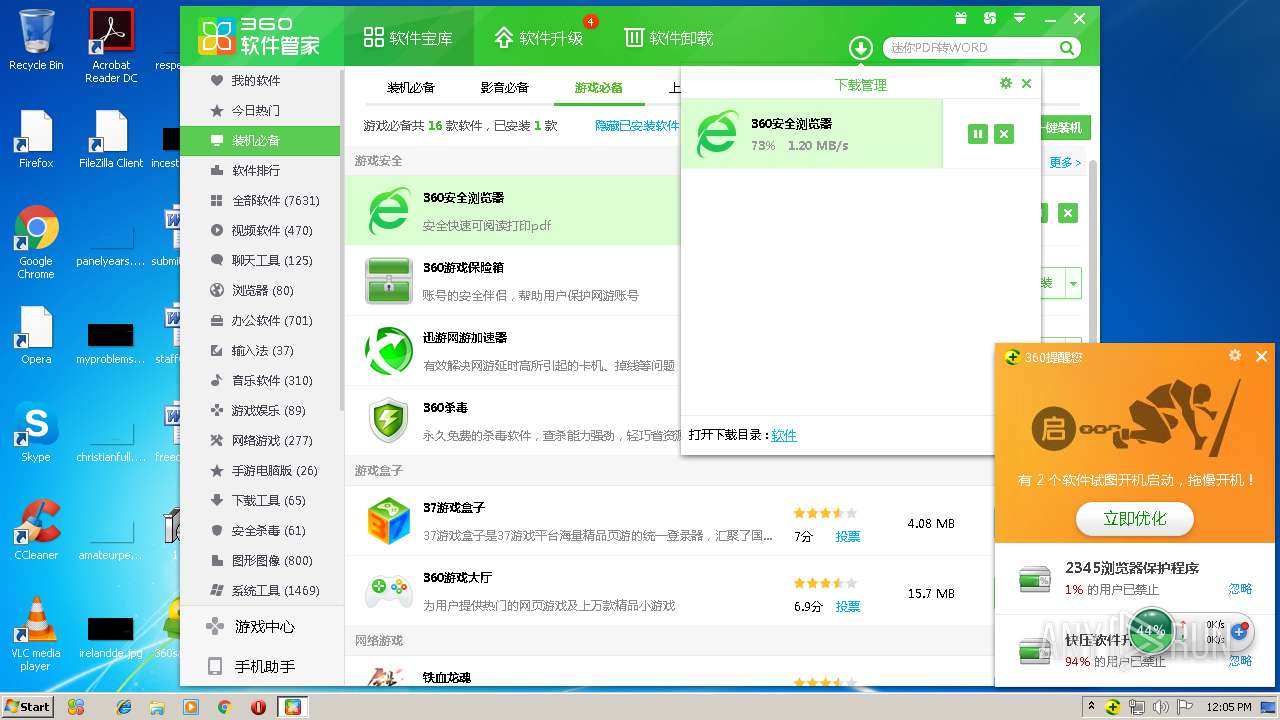This screenshot has width=1280, height=720.
Task: Open 今日热门 in sidebar
Action: [260, 110]
